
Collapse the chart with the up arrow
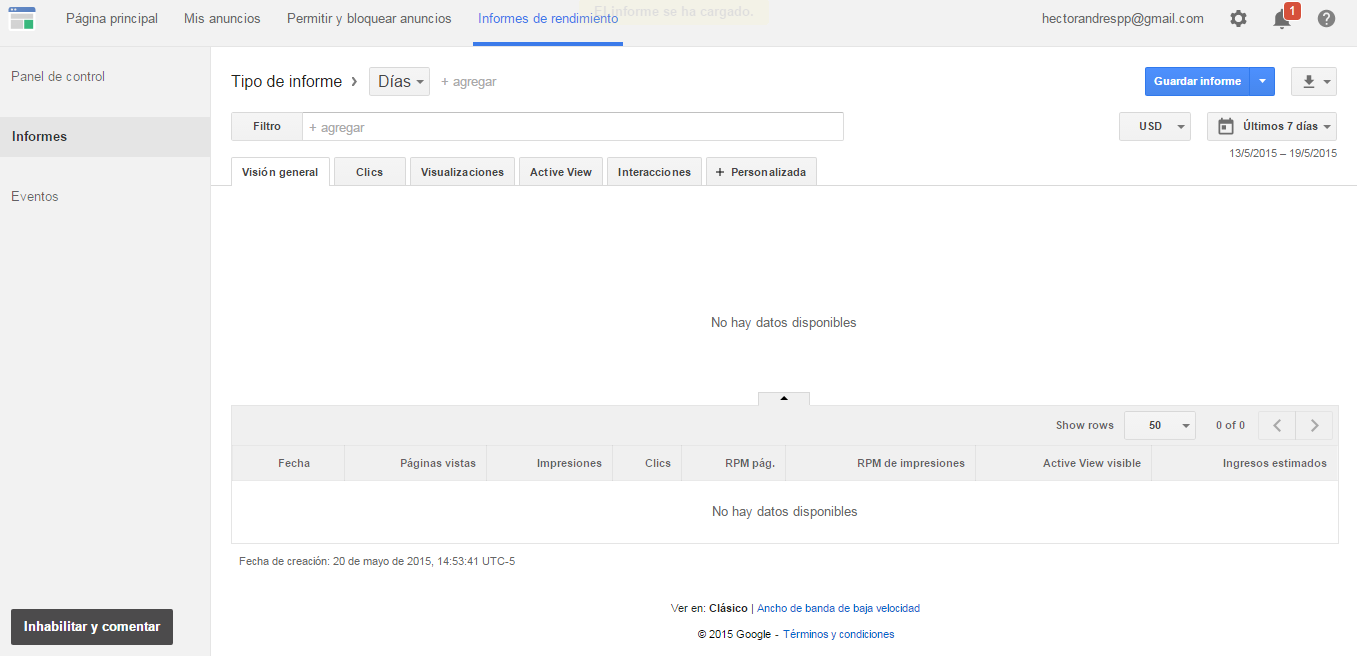pos(784,398)
